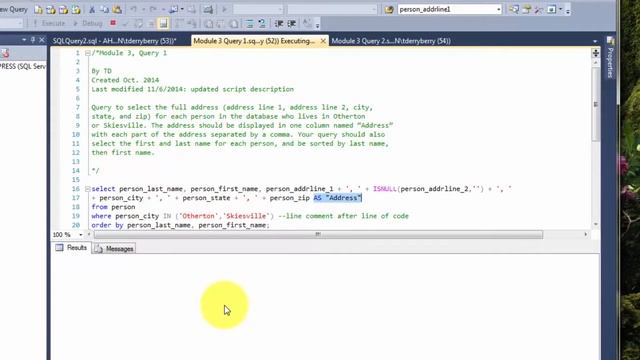Click the Copy icon
640x360 pixels.
tap(104, 9)
